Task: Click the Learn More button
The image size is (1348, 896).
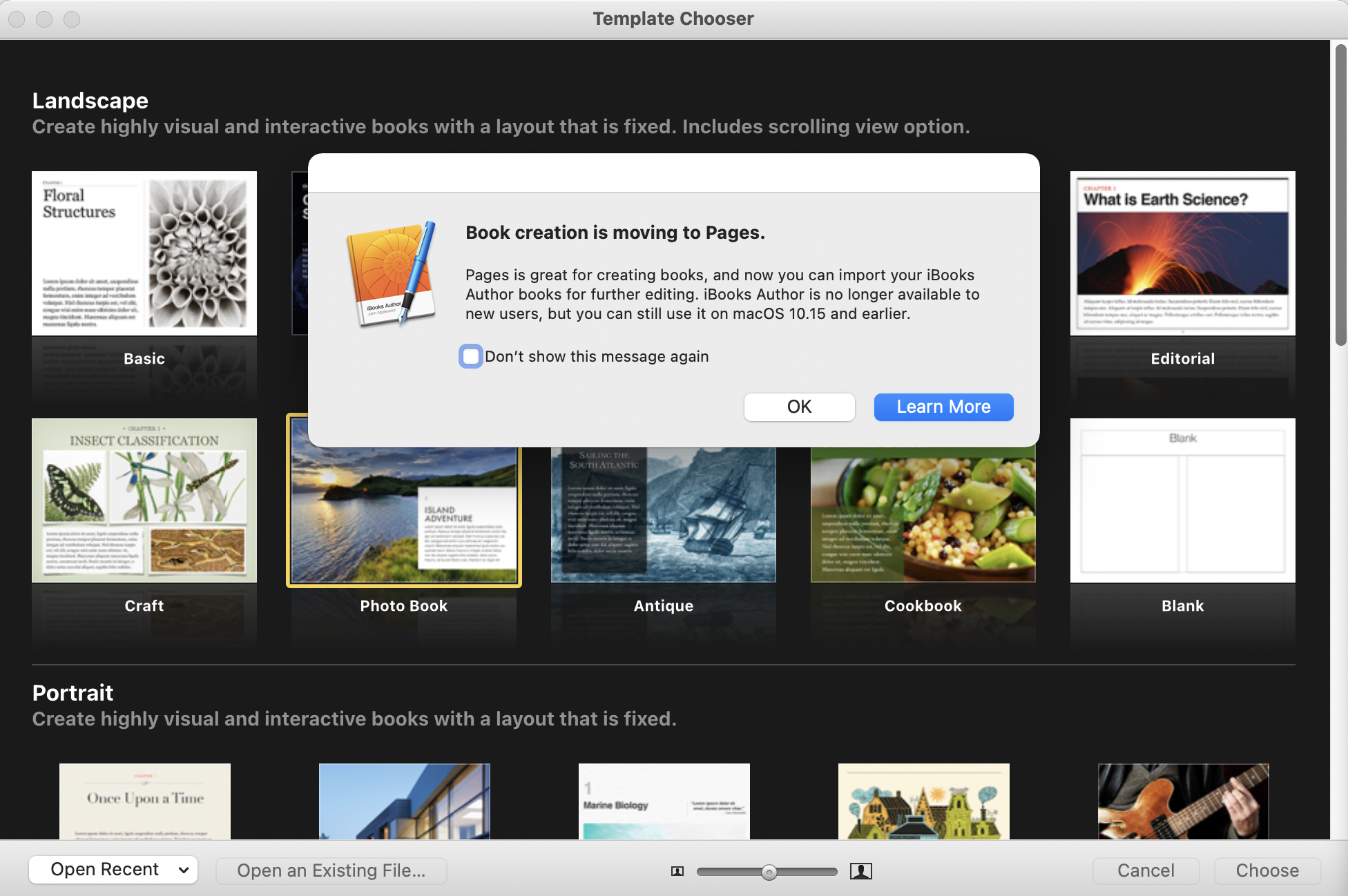Action: tap(943, 407)
